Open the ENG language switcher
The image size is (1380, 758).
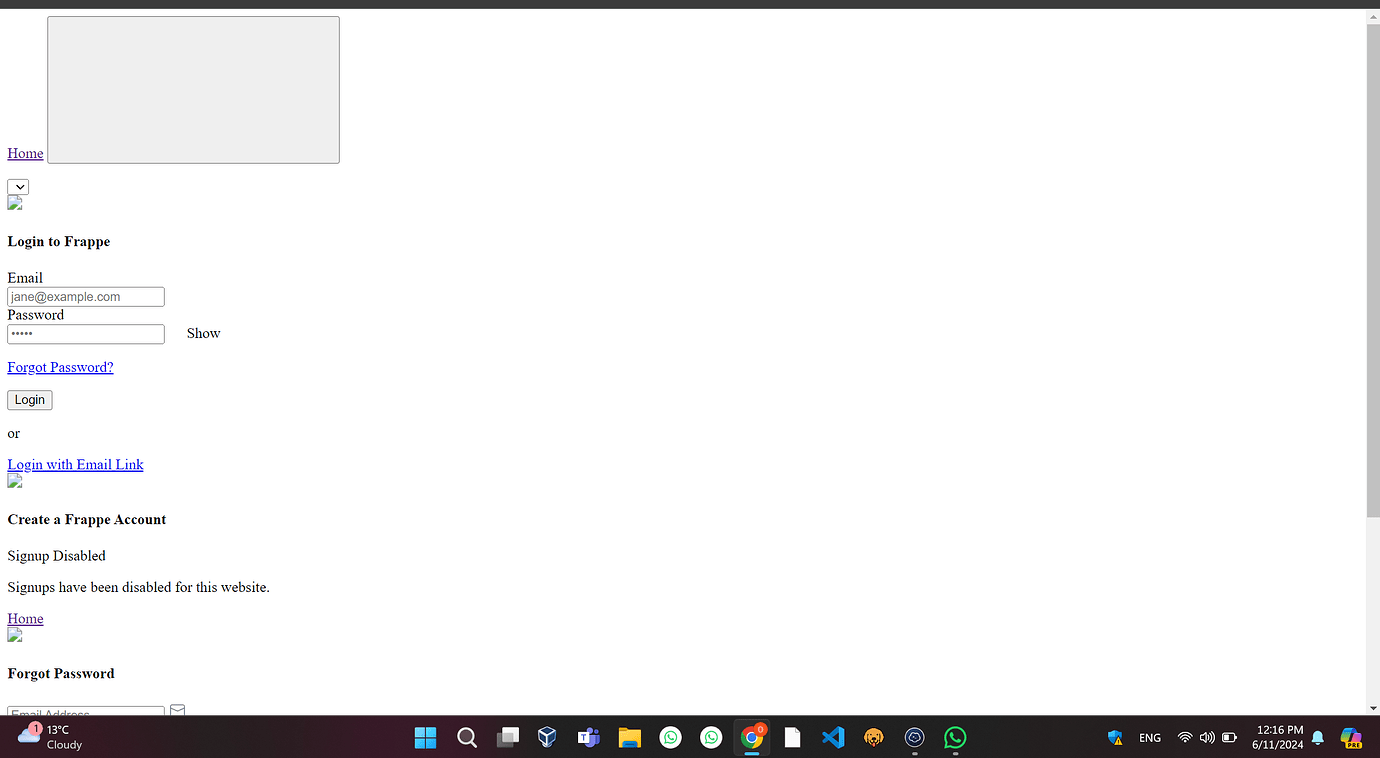click(1150, 738)
